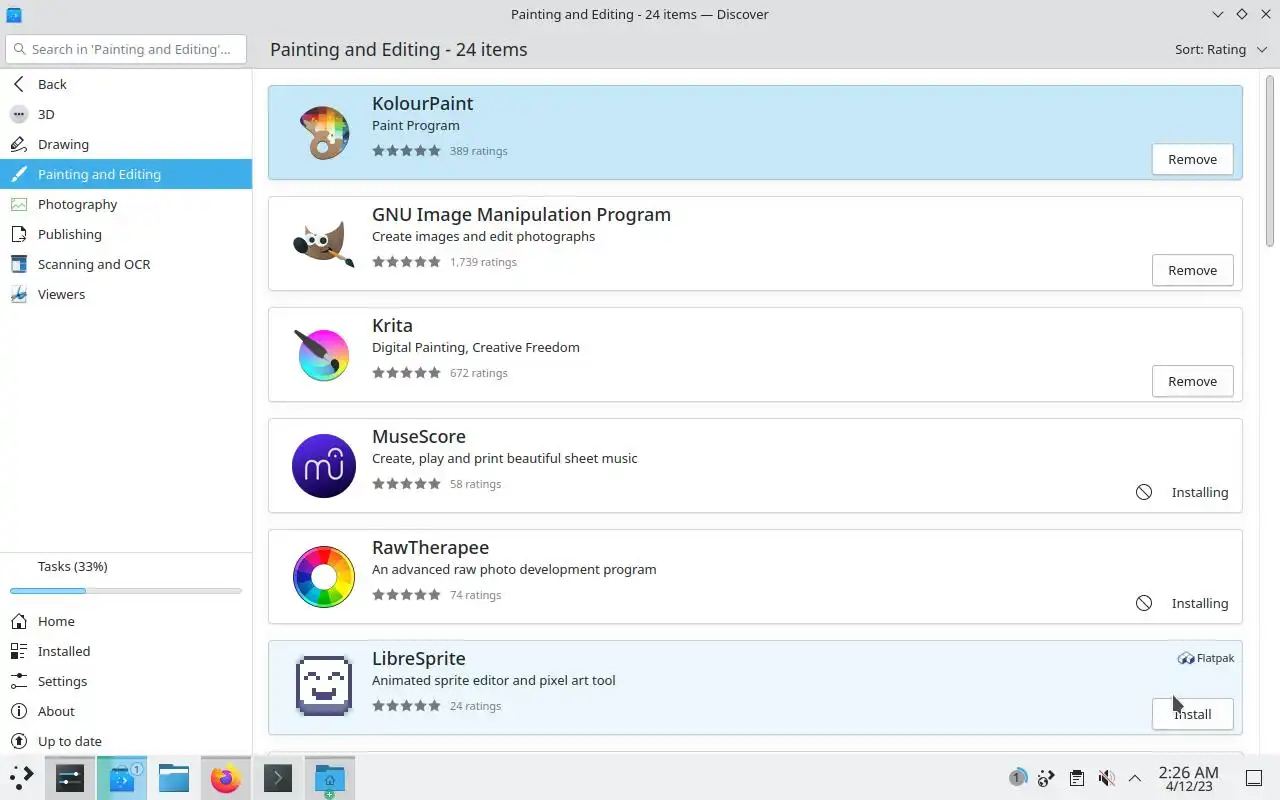
Task: Click the Krita star rating
Action: [x=406, y=373]
